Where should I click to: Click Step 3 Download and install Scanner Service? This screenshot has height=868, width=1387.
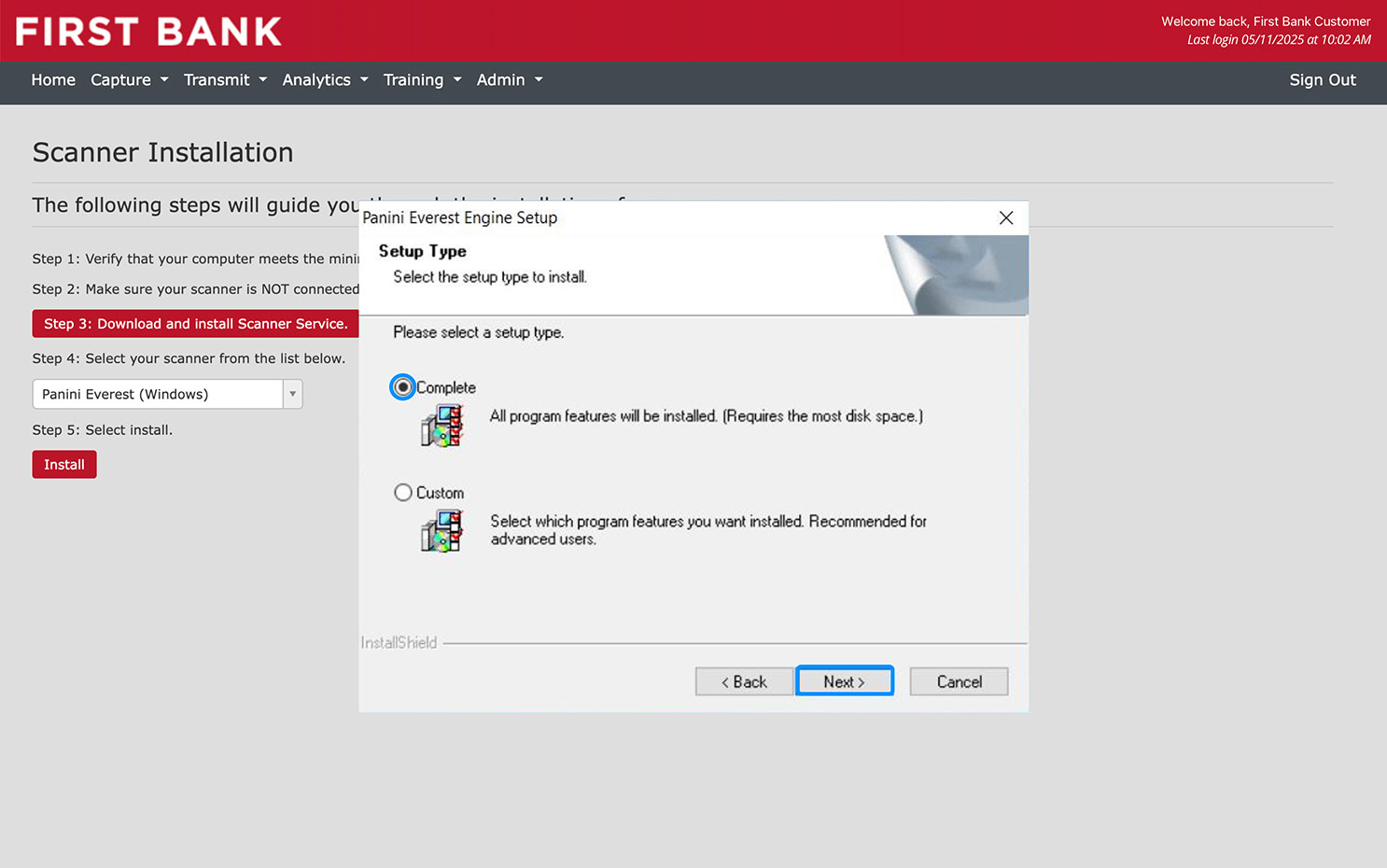click(196, 324)
